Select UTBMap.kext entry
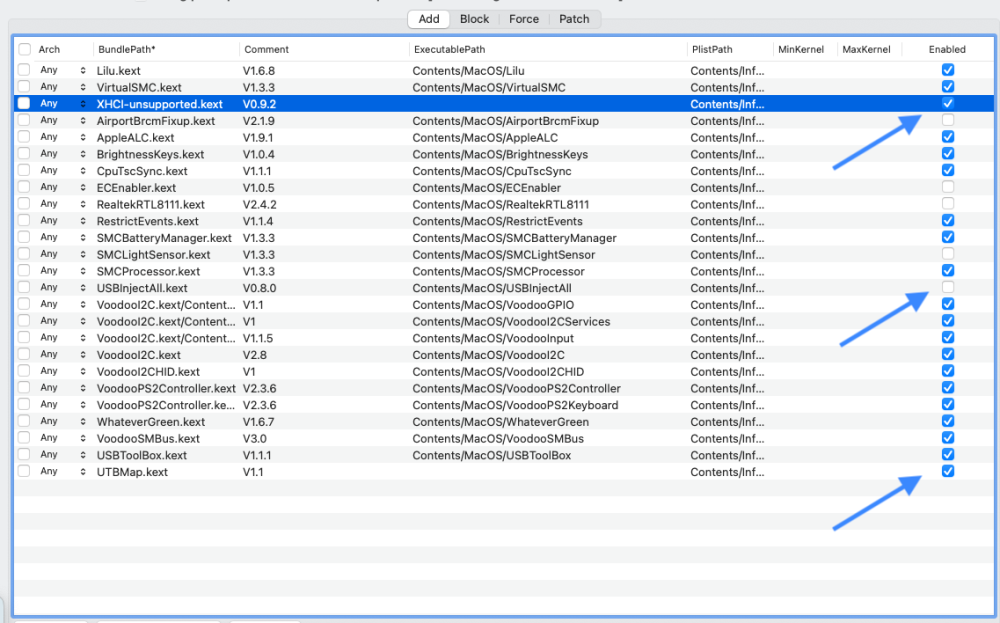The image size is (1000, 623). [132, 472]
